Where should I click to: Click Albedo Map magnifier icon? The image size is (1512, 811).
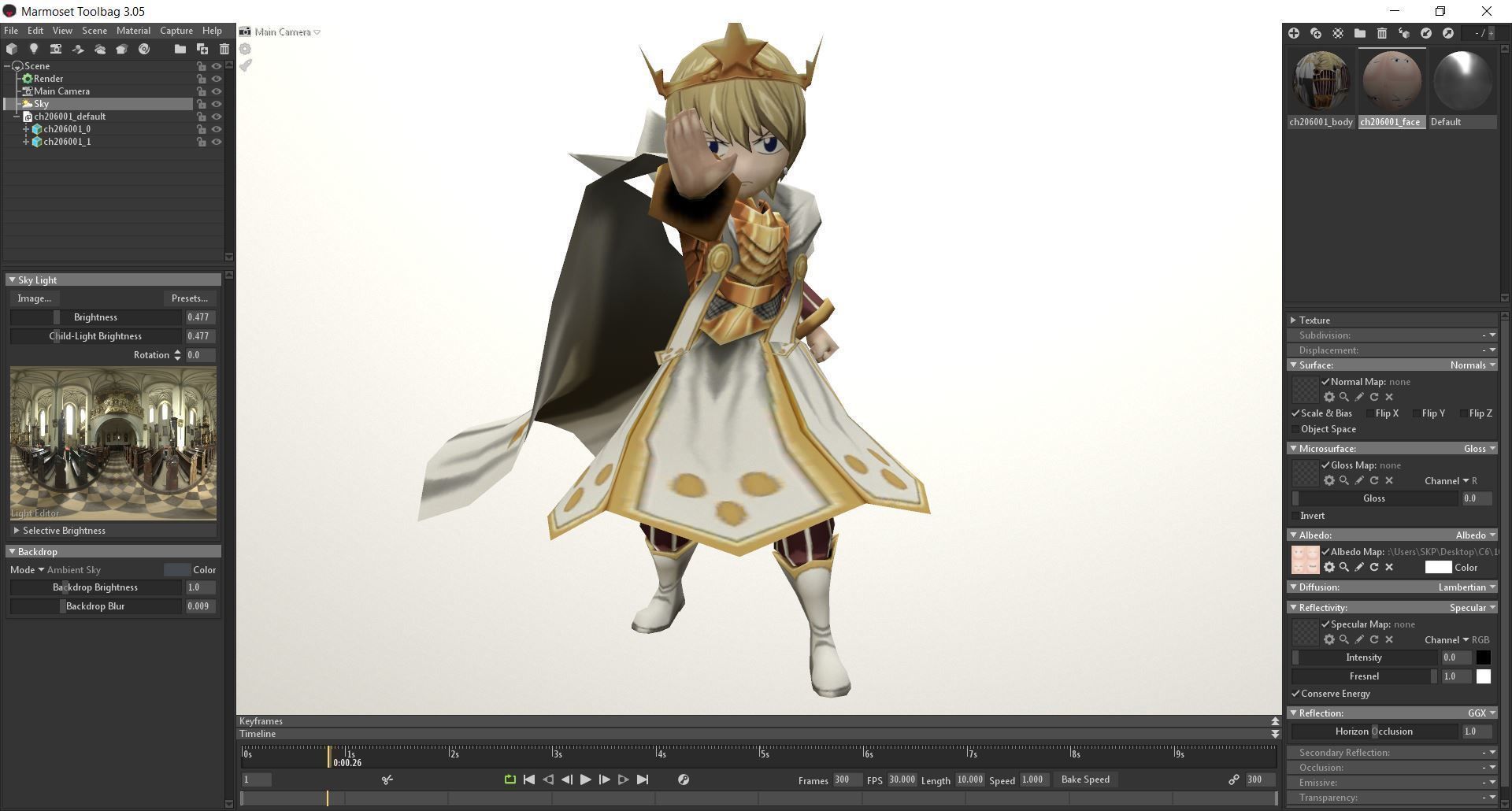tap(1344, 567)
